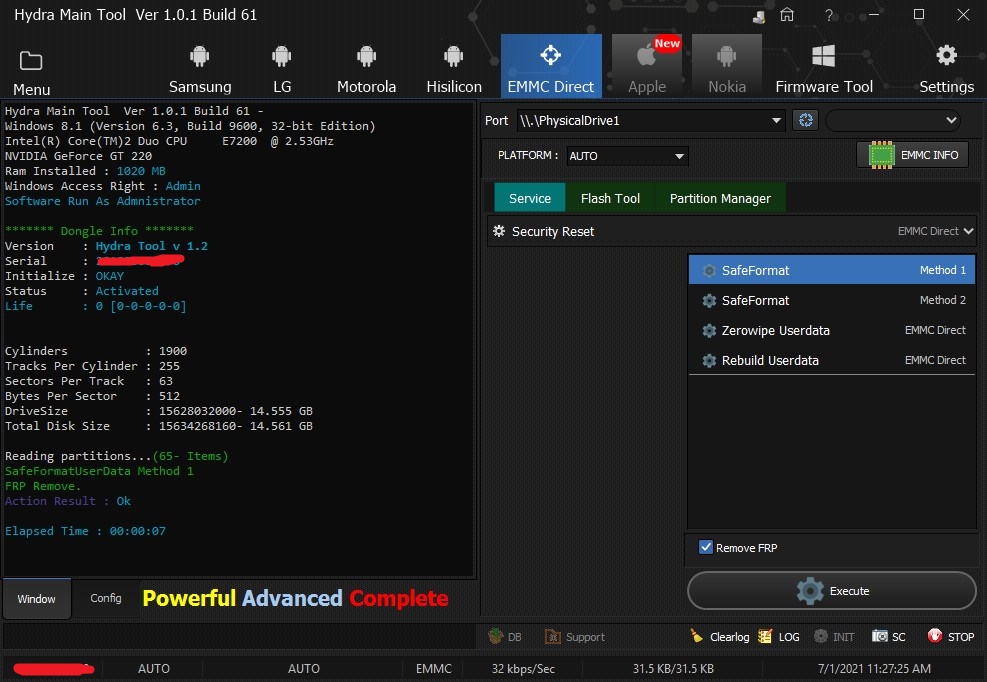
Task: Open the DB database icon
Action: tap(505, 637)
